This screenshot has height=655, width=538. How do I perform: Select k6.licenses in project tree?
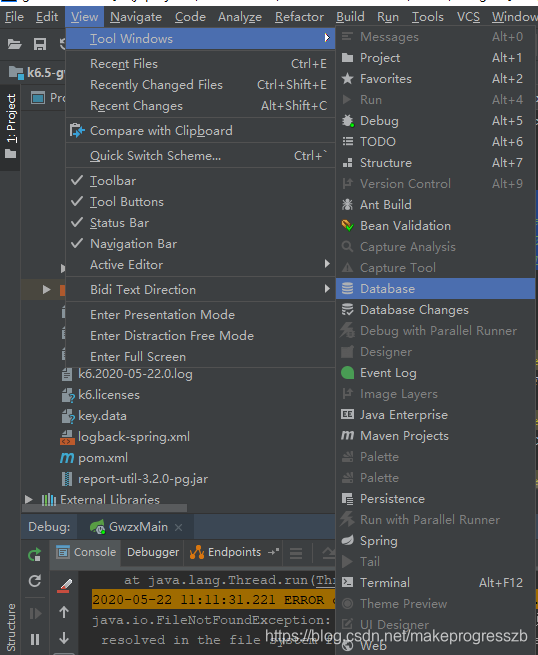click(109, 395)
